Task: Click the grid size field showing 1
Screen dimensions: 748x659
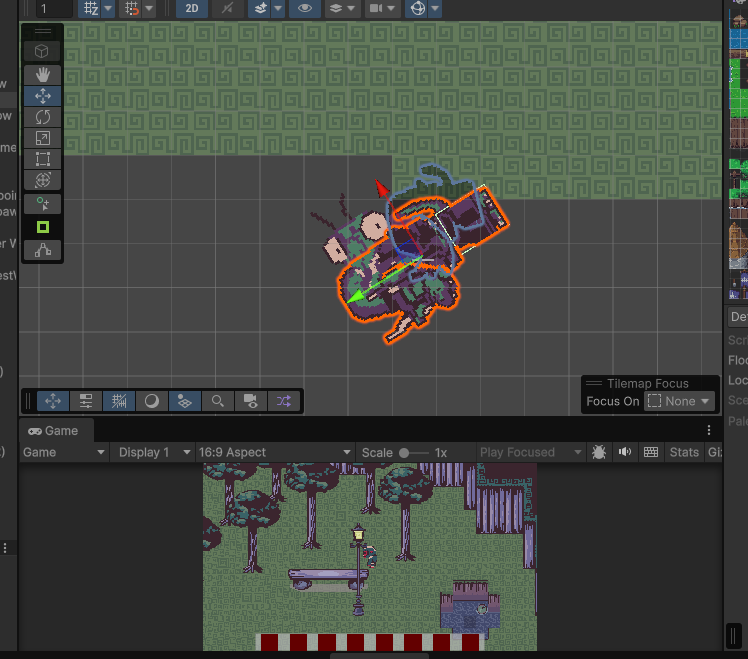Action: tap(53, 9)
